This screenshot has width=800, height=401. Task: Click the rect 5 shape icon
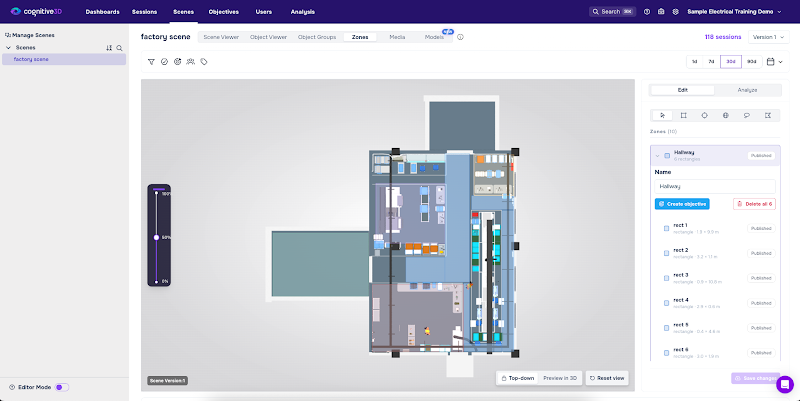[x=666, y=328]
